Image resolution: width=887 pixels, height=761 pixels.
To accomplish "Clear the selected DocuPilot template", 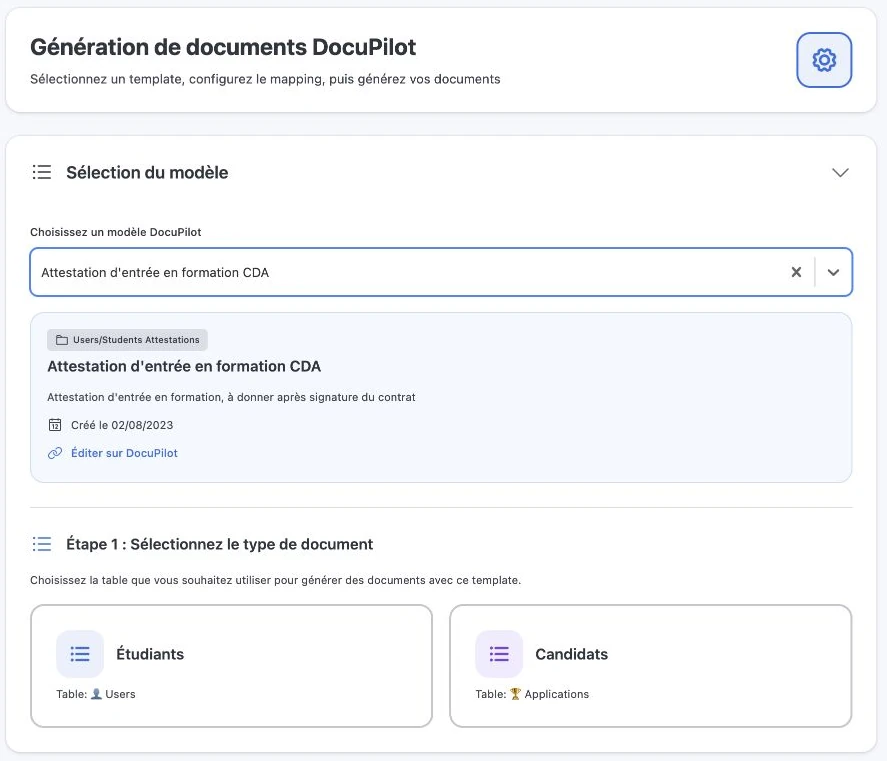I will 796,272.
